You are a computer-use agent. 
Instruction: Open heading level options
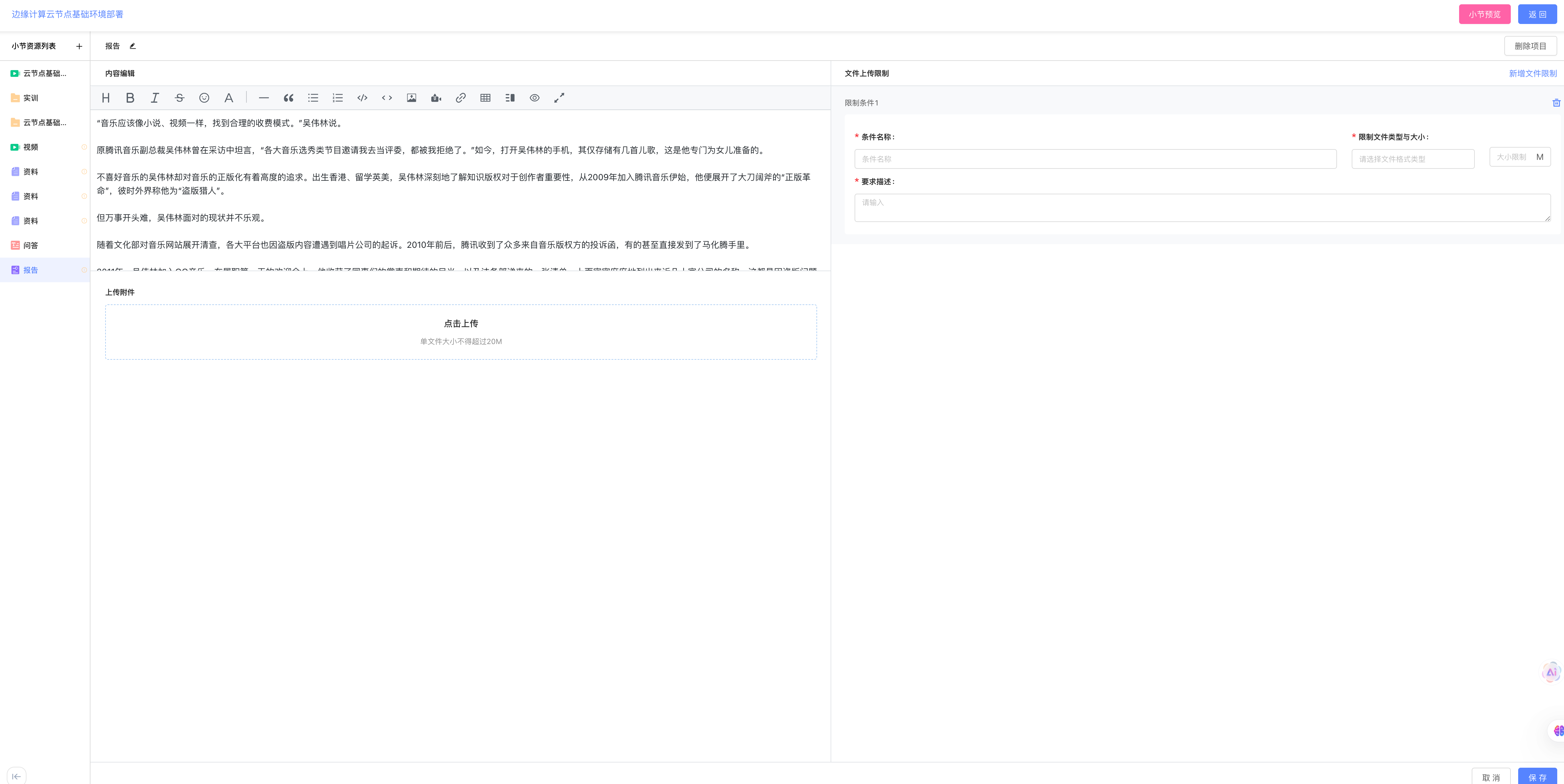(x=106, y=98)
